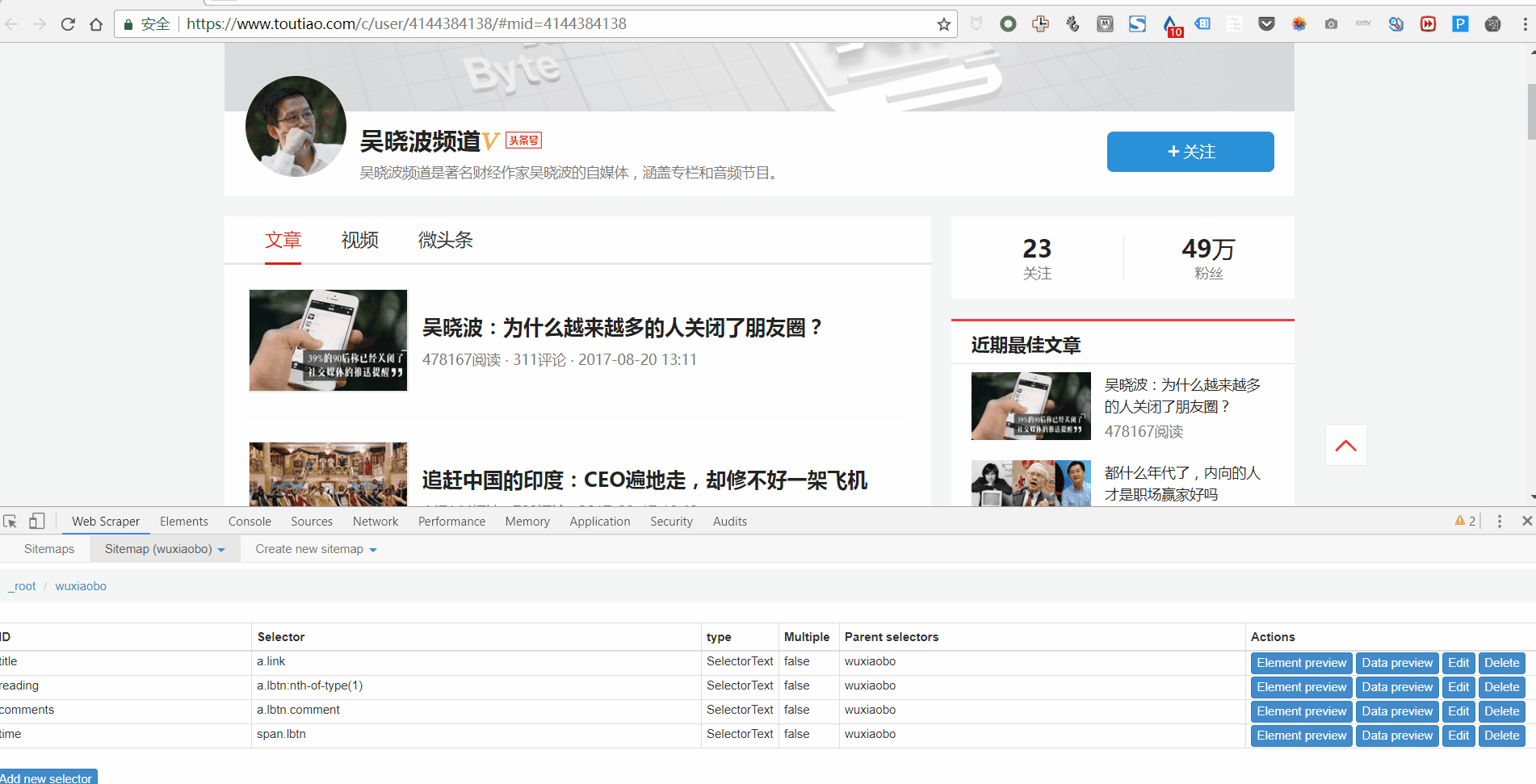Open the green circle extension icon
Image resolution: width=1536 pixels, height=784 pixels.
1008,24
